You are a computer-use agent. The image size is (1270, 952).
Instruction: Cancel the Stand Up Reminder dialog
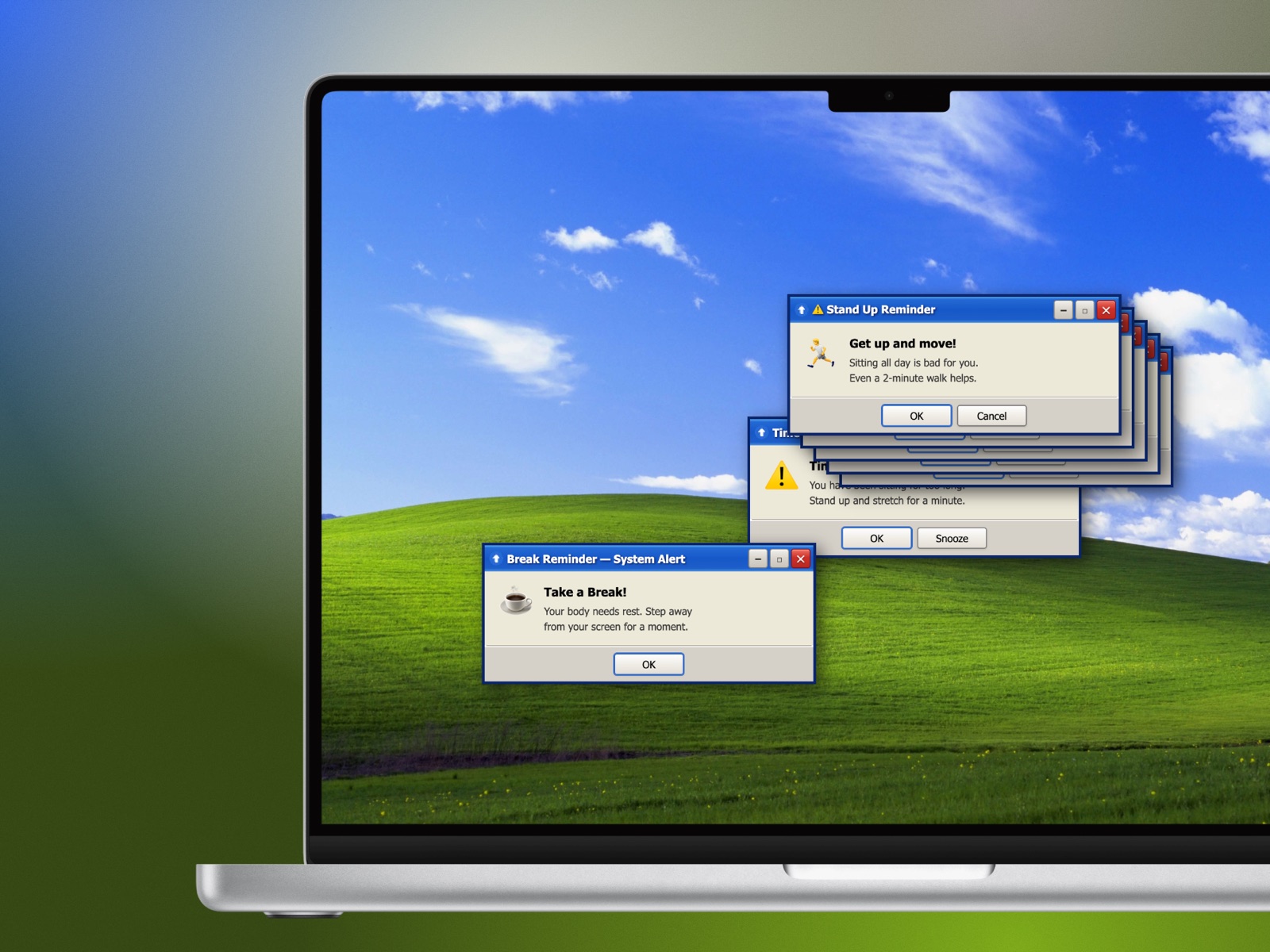point(991,416)
